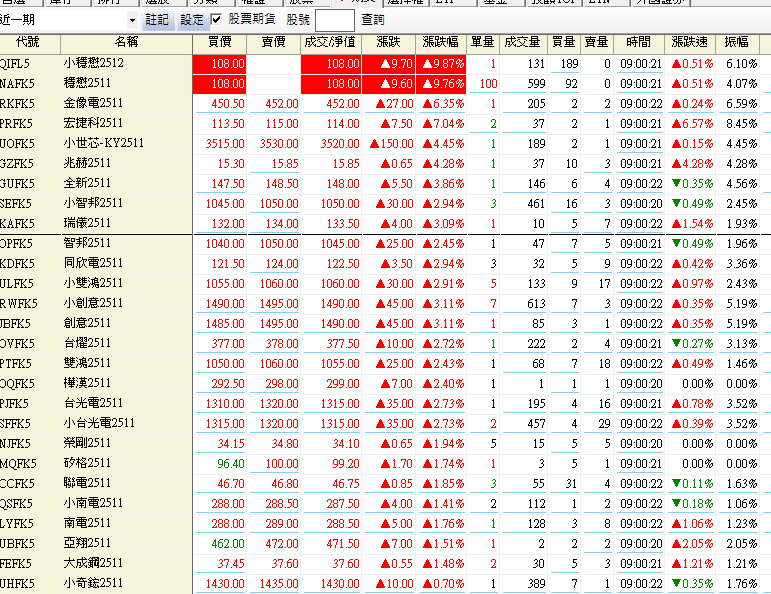Image resolution: width=771 pixels, height=594 pixels.
Task: Sort by the 漲跌幅 column header
Action: tap(441, 43)
